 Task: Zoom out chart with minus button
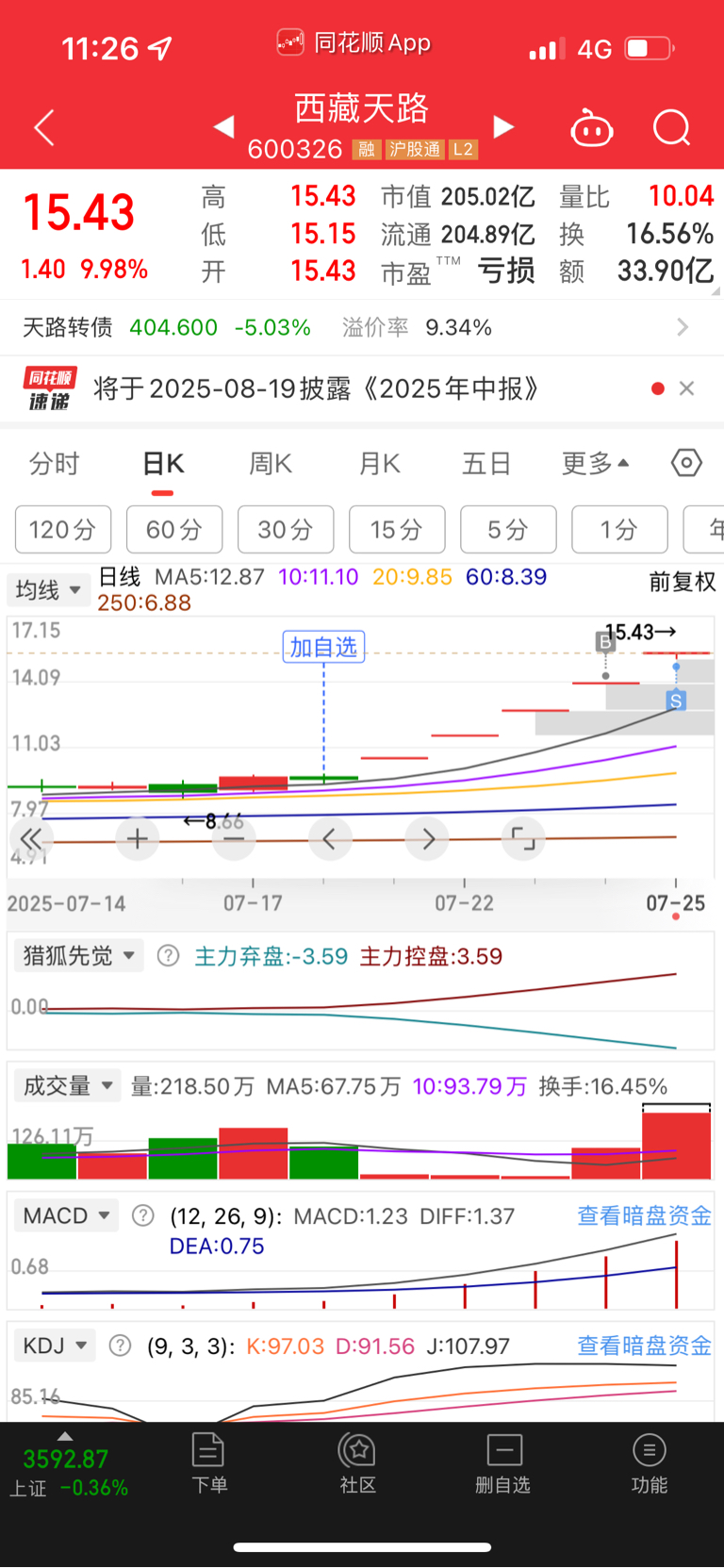[x=234, y=838]
